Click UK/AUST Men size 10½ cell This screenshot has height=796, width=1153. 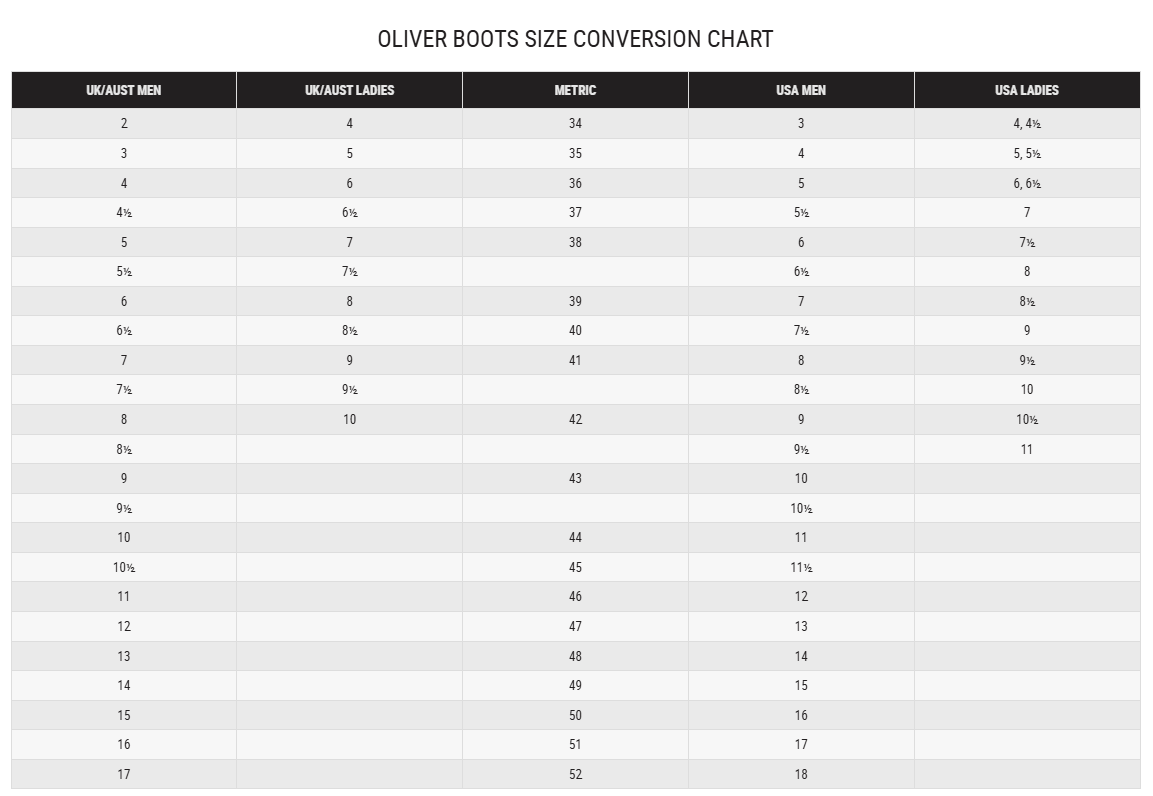coord(124,567)
